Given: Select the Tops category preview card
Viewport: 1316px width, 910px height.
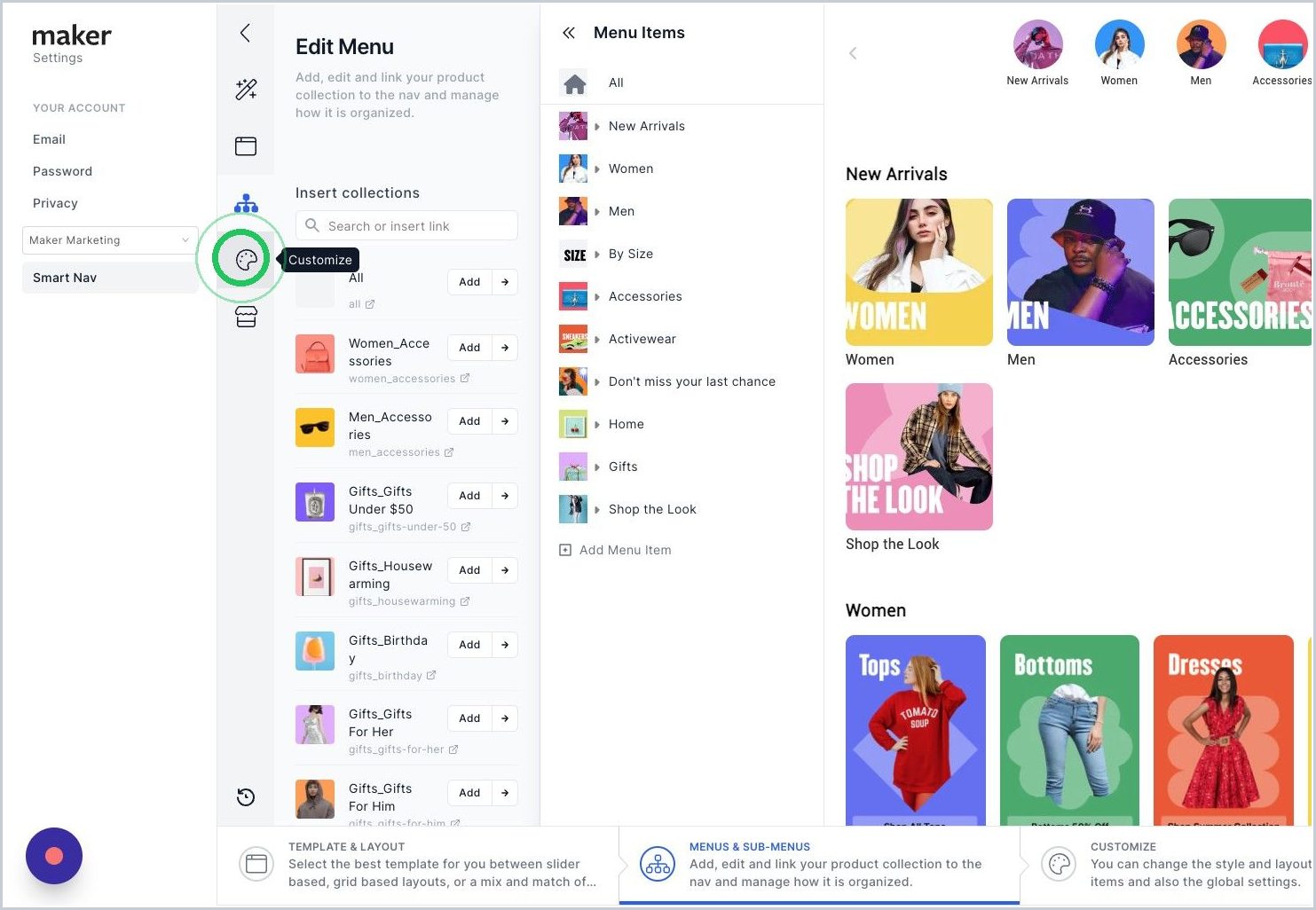Looking at the screenshot, I should click(916, 730).
